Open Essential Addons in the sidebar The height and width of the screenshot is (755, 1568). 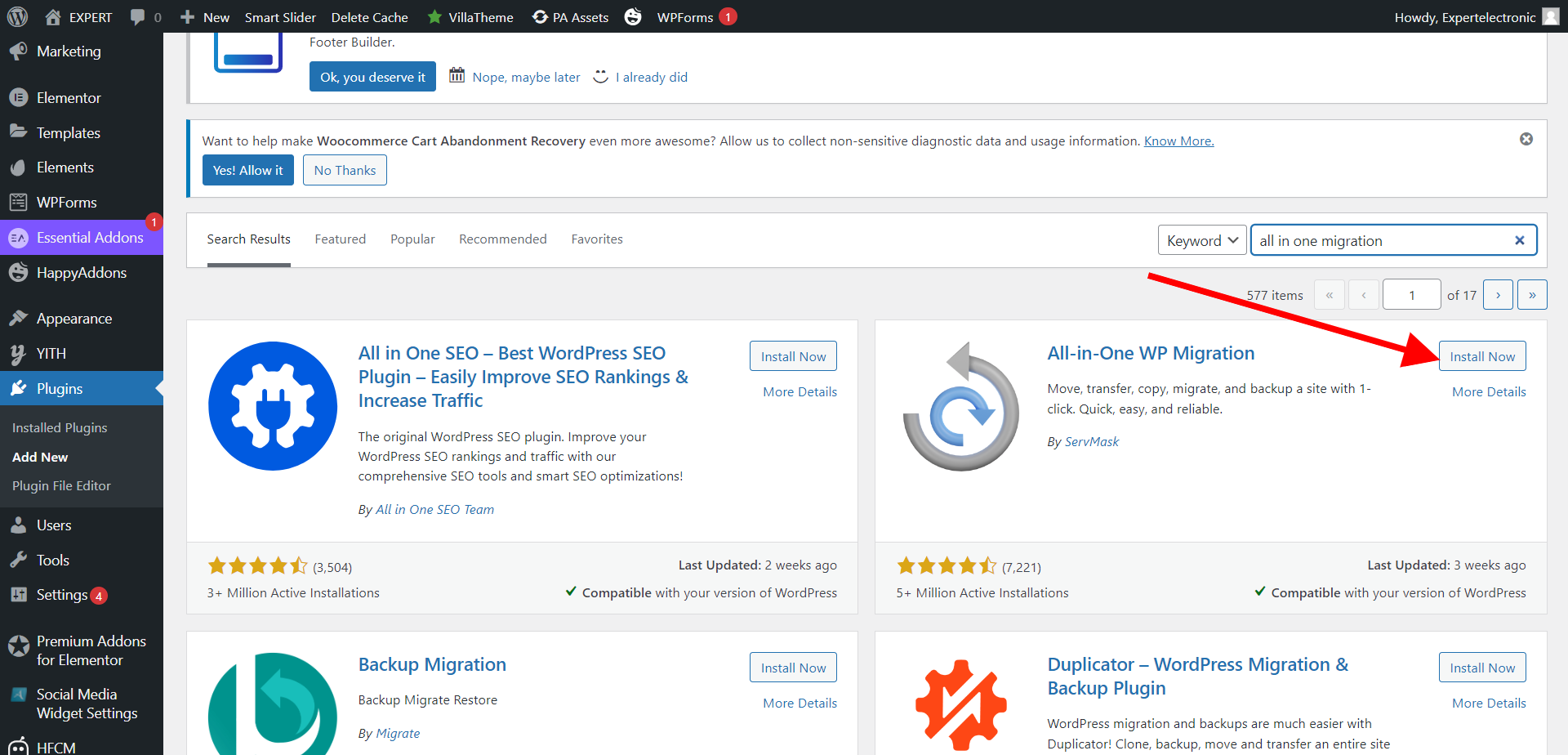[x=82, y=238]
